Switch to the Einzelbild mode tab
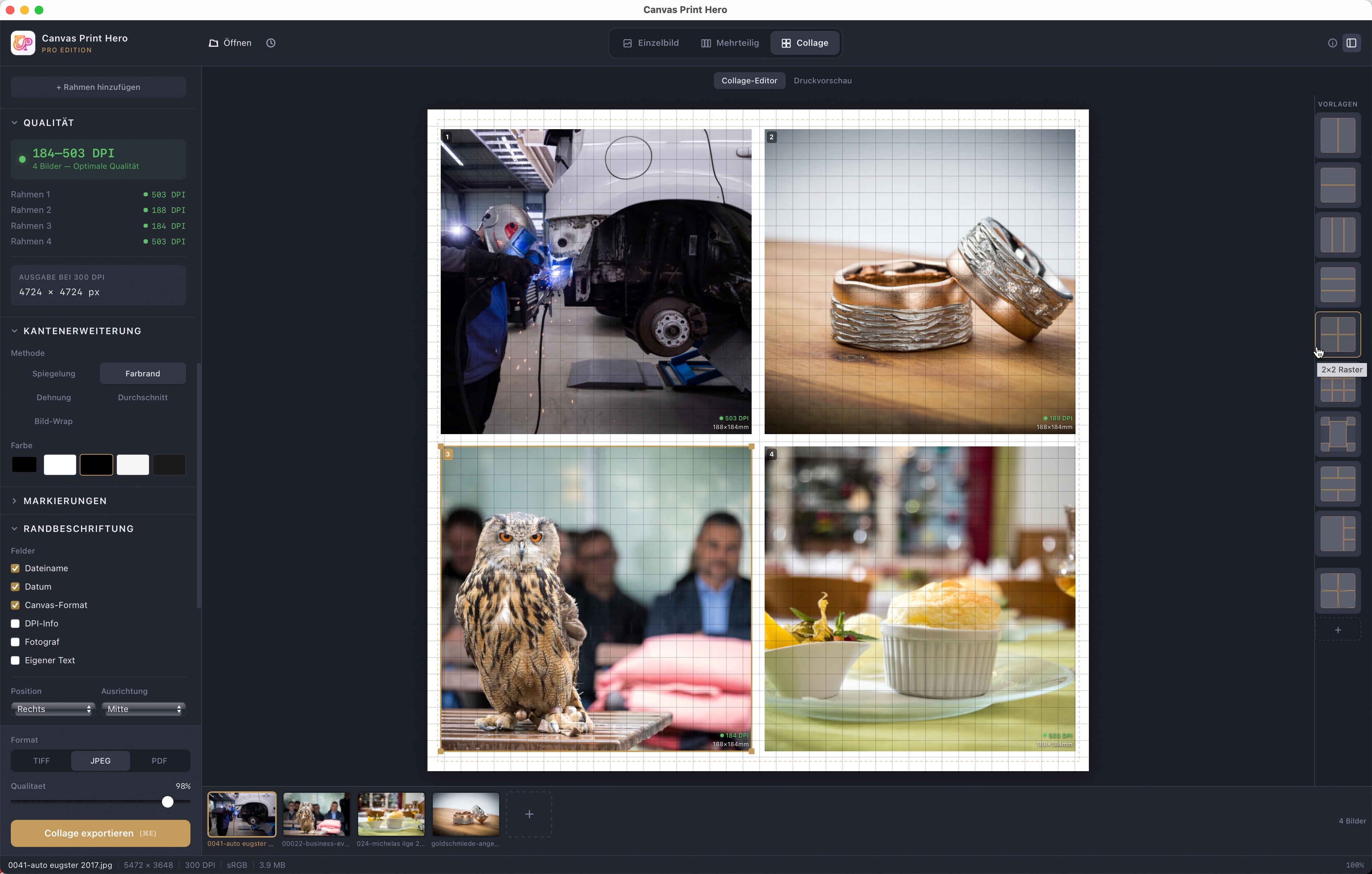Image resolution: width=1372 pixels, height=874 pixels. point(651,43)
